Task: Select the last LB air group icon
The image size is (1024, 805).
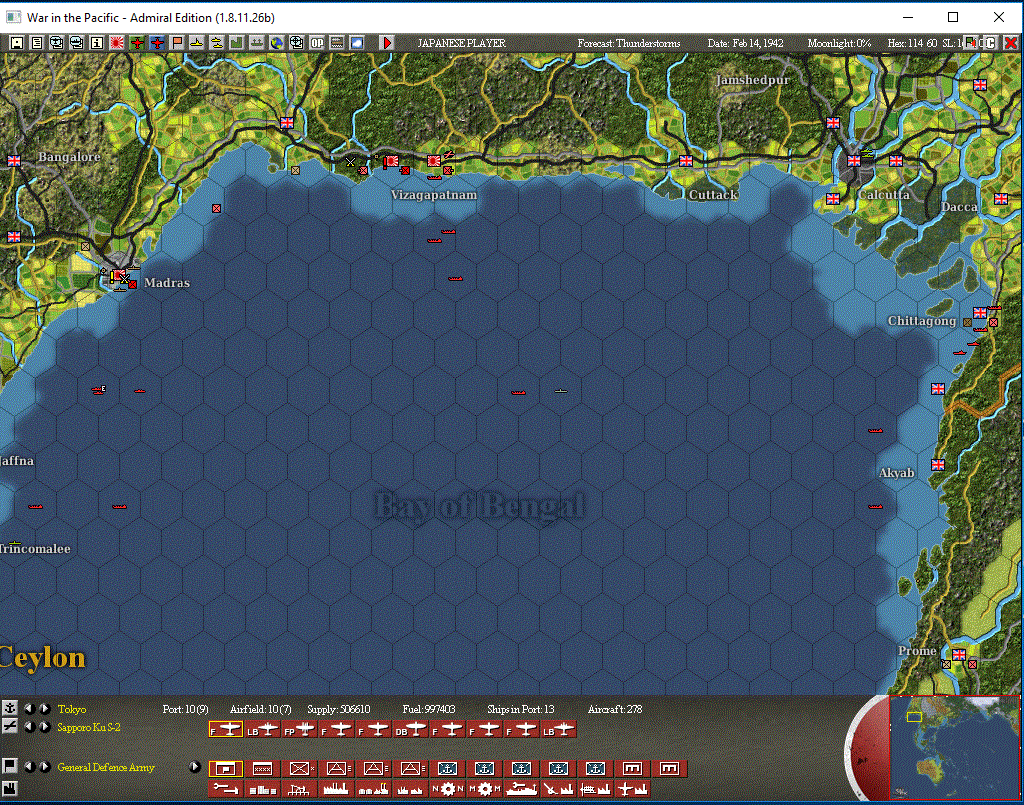Action: 559,730
